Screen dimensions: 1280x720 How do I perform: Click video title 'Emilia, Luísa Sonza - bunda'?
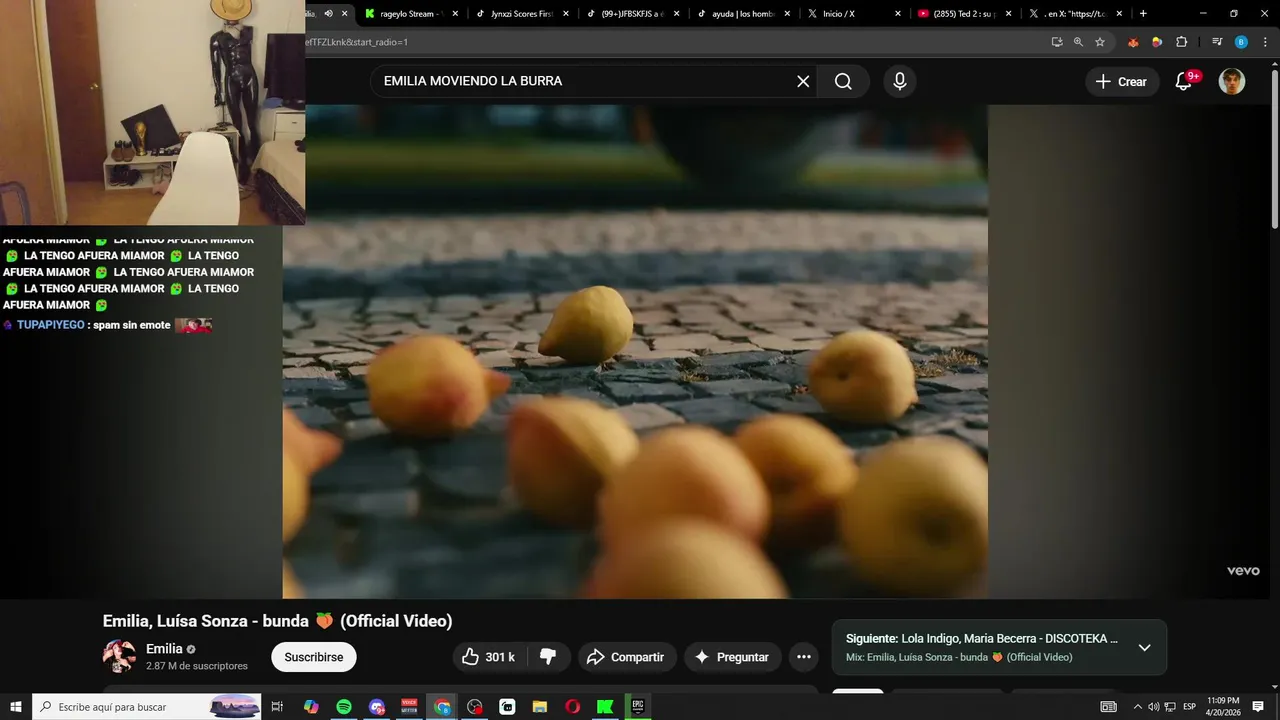pyautogui.click(x=277, y=621)
